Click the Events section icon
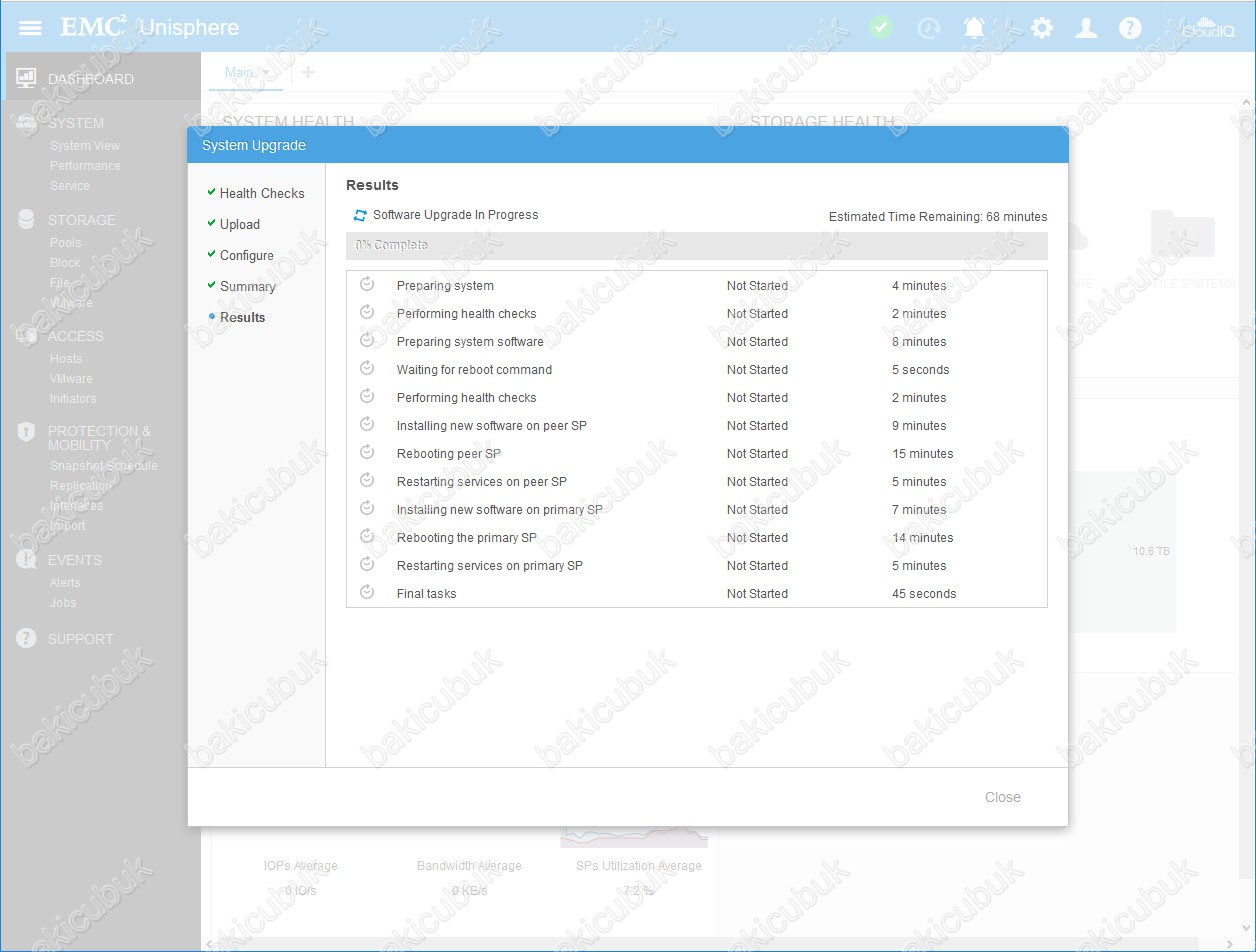Viewport: 1256px width, 952px height. pyautogui.click(x=27, y=560)
